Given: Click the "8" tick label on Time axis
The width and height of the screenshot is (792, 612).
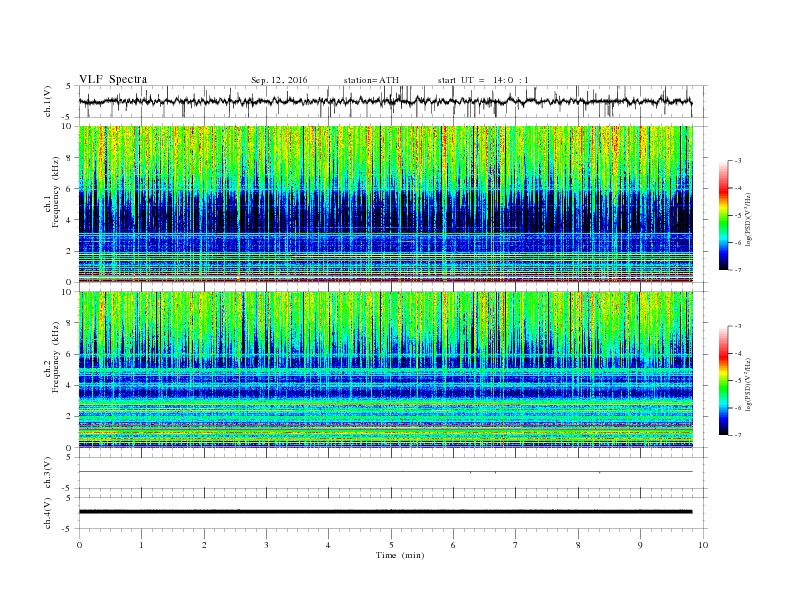Looking at the screenshot, I should pos(578,545).
